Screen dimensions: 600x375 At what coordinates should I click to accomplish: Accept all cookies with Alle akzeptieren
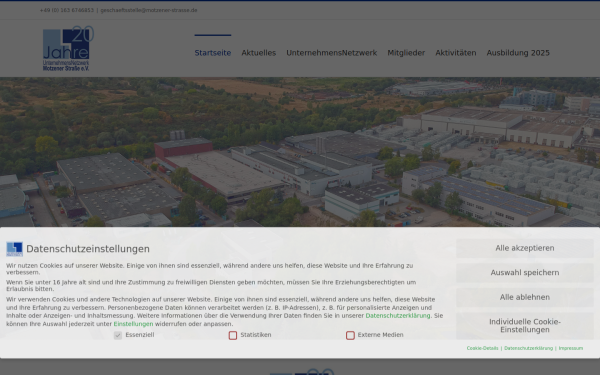click(525, 248)
